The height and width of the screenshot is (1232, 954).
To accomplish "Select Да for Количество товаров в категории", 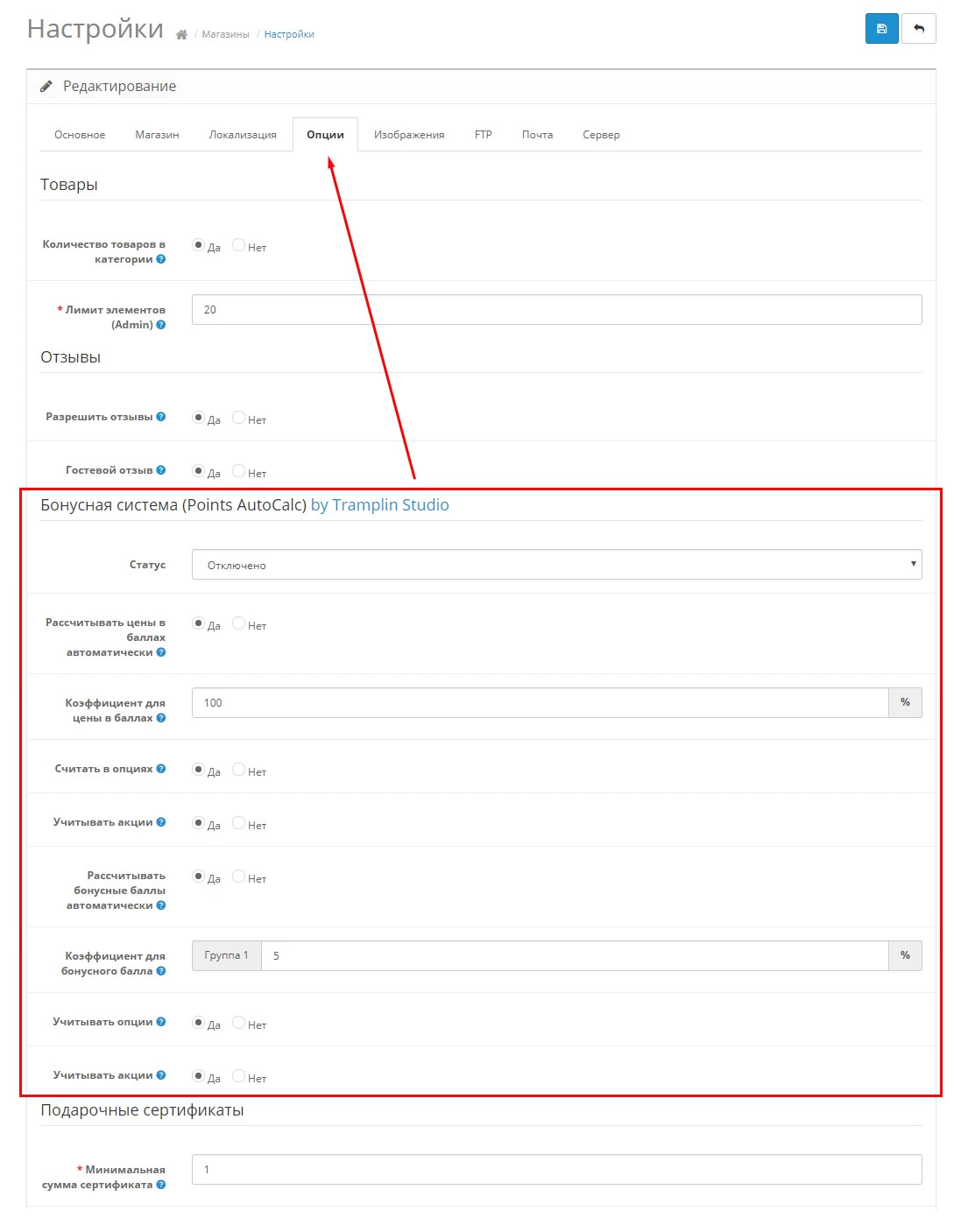I will click(x=198, y=245).
